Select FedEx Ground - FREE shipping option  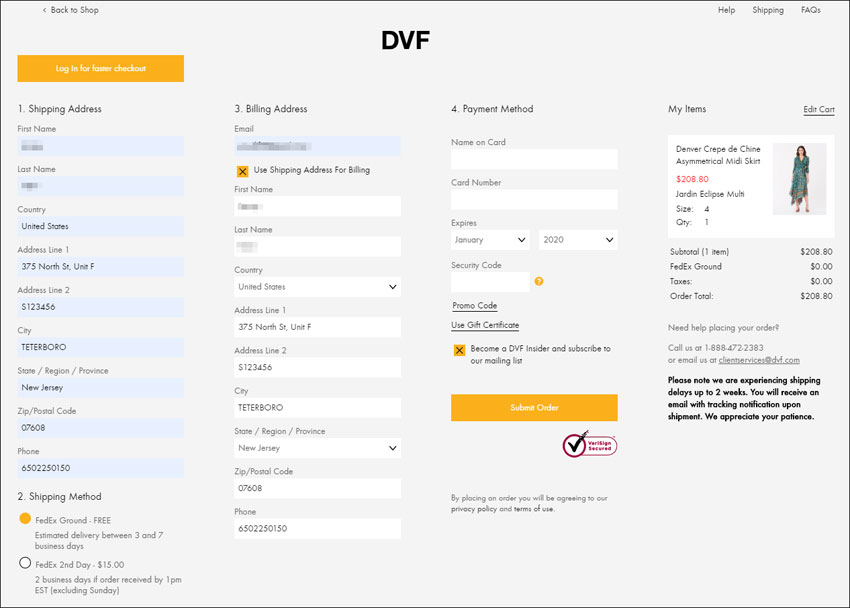[x=25, y=519]
